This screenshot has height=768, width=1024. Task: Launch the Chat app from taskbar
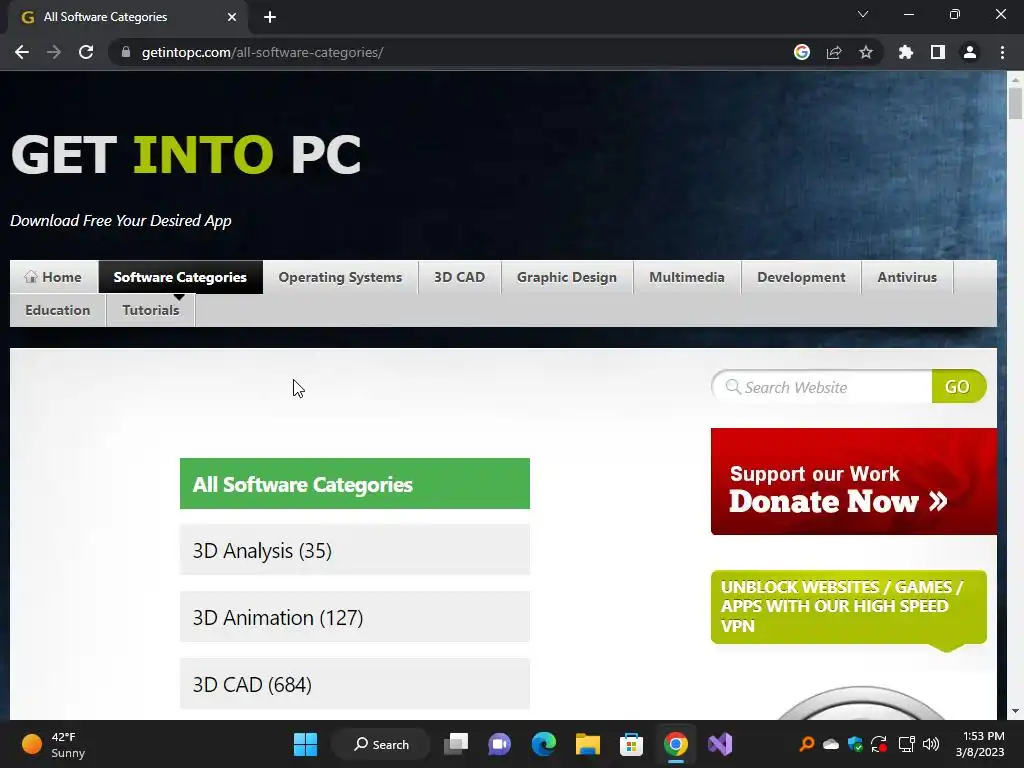(x=500, y=744)
